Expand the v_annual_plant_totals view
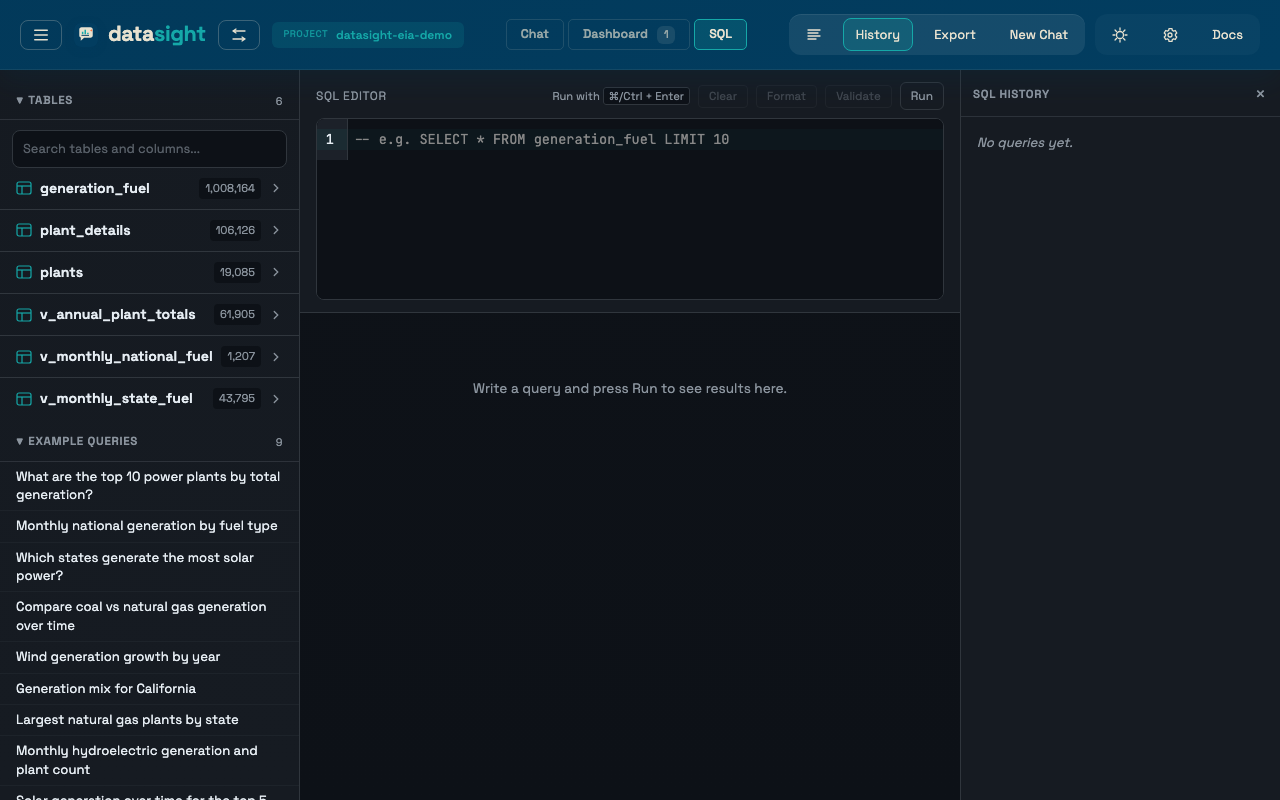The height and width of the screenshot is (800, 1280). [276, 314]
